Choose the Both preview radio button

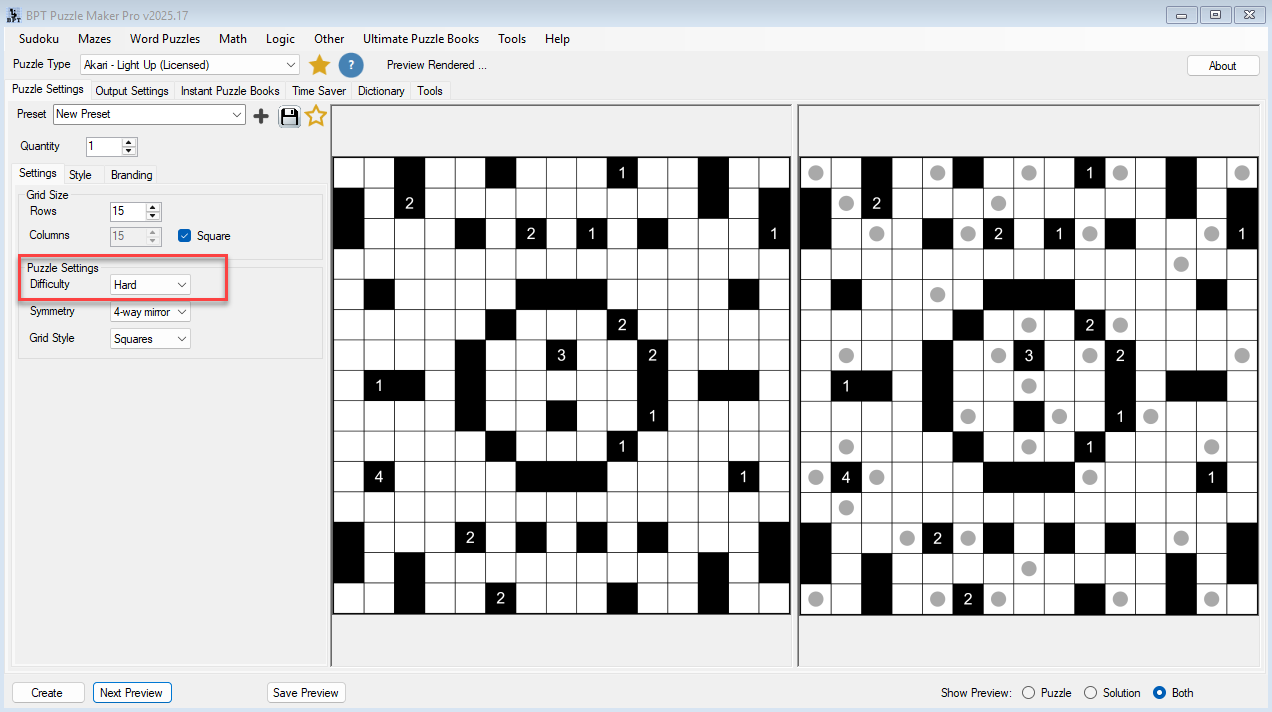pyautogui.click(x=1159, y=693)
